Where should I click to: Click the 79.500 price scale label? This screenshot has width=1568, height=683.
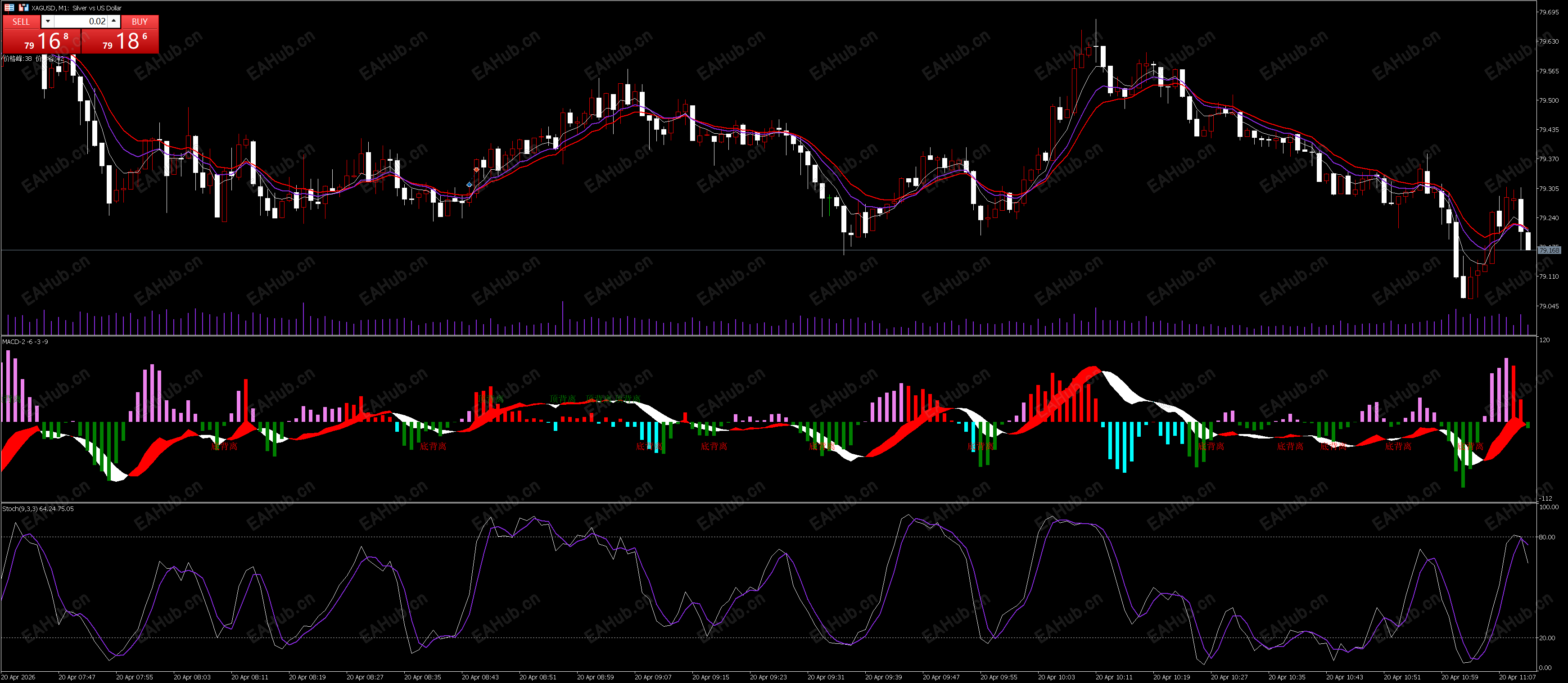(1549, 100)
